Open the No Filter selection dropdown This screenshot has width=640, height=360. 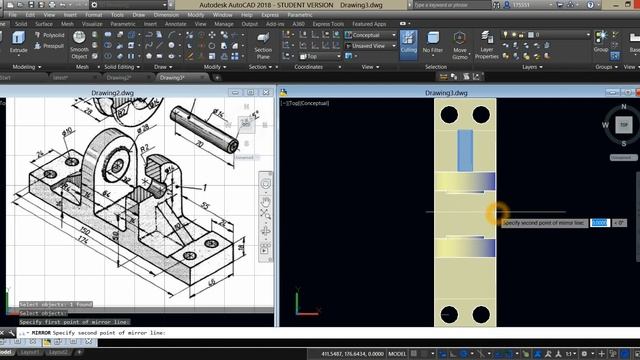[x=433, y=44]
